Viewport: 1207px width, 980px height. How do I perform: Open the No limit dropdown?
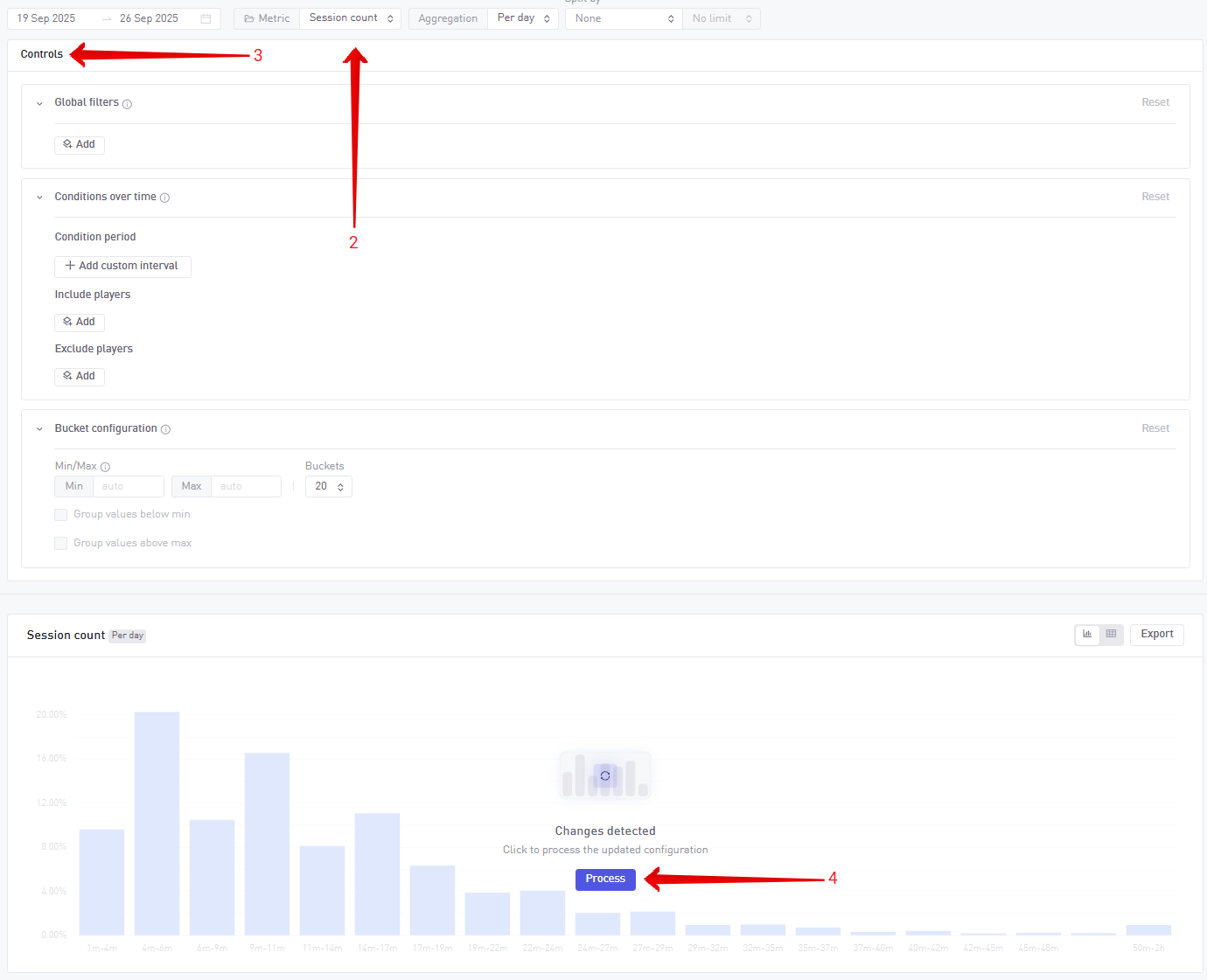[721, 18]
